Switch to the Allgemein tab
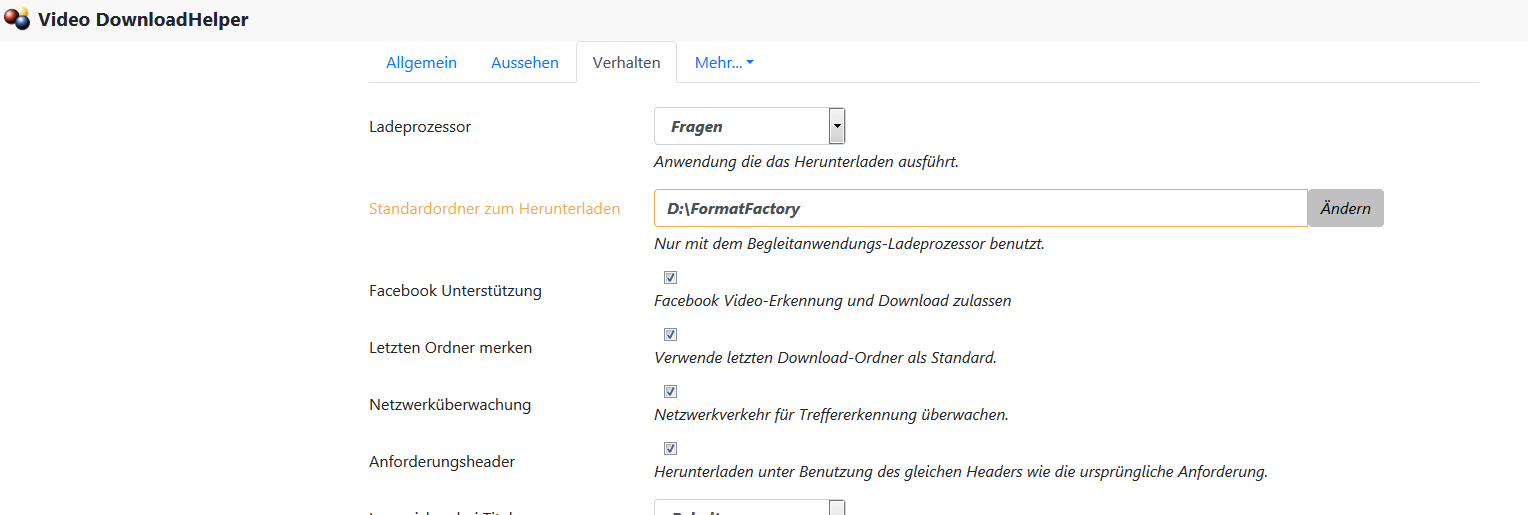The height and width of the screenshot is (515, 1528). point(421,62)
